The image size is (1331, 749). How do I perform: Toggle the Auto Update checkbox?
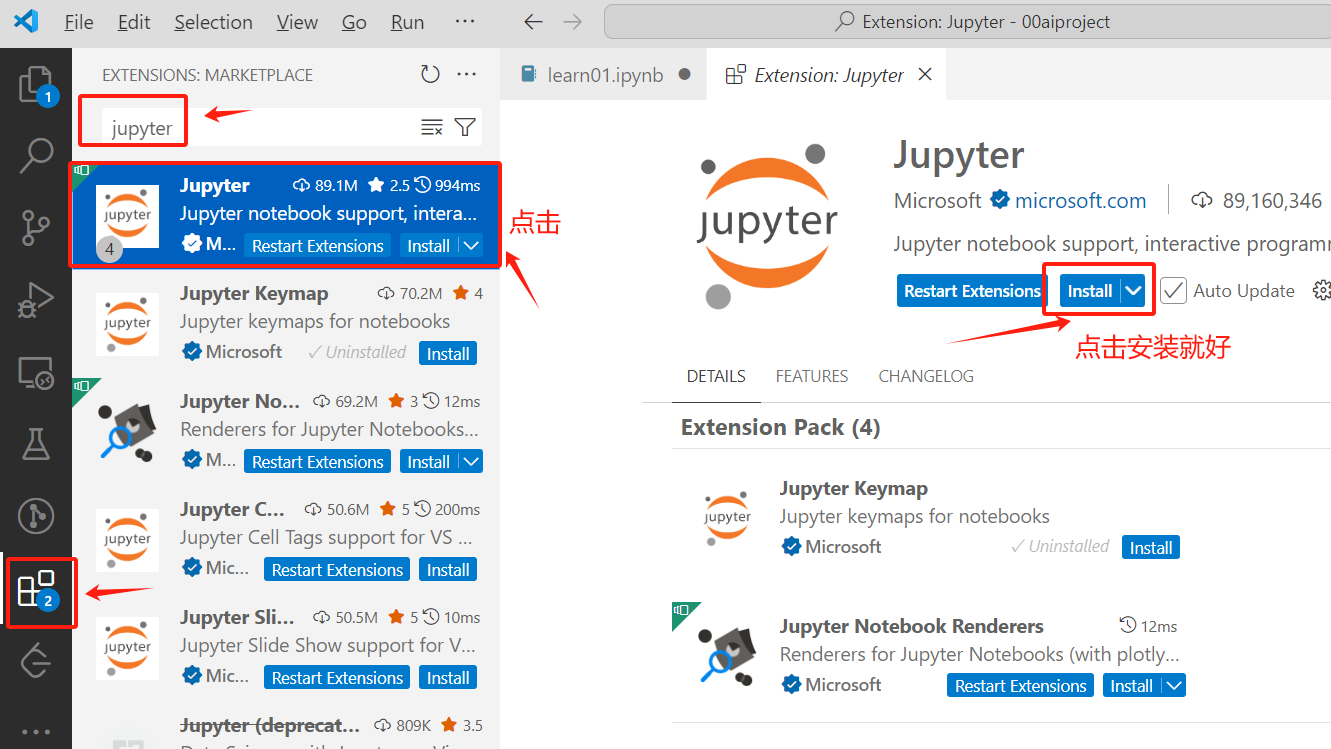1174,291
